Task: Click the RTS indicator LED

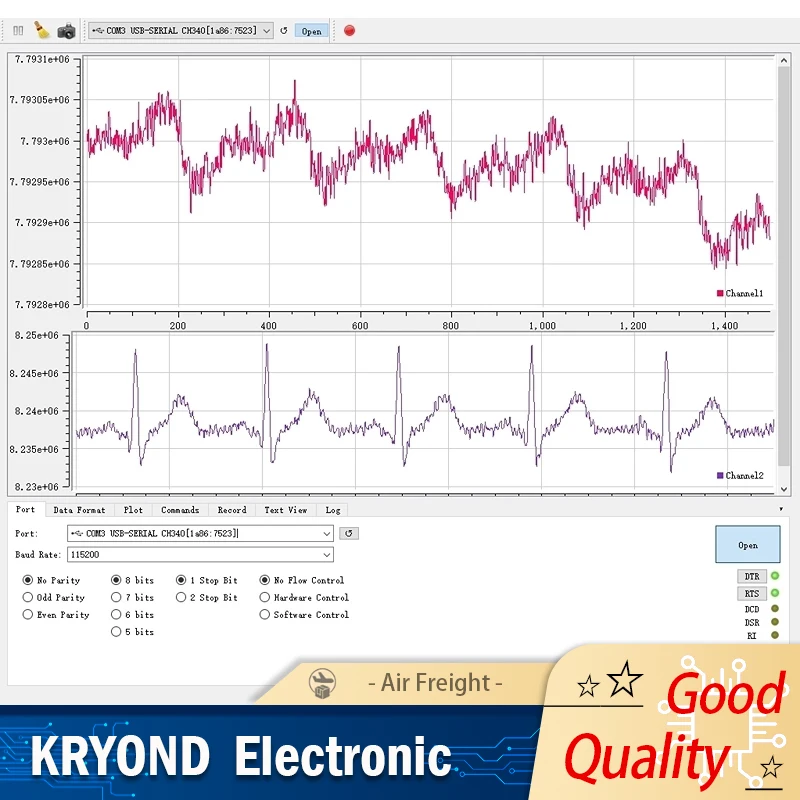Action: pyautogui.click(x=775, y=593)
